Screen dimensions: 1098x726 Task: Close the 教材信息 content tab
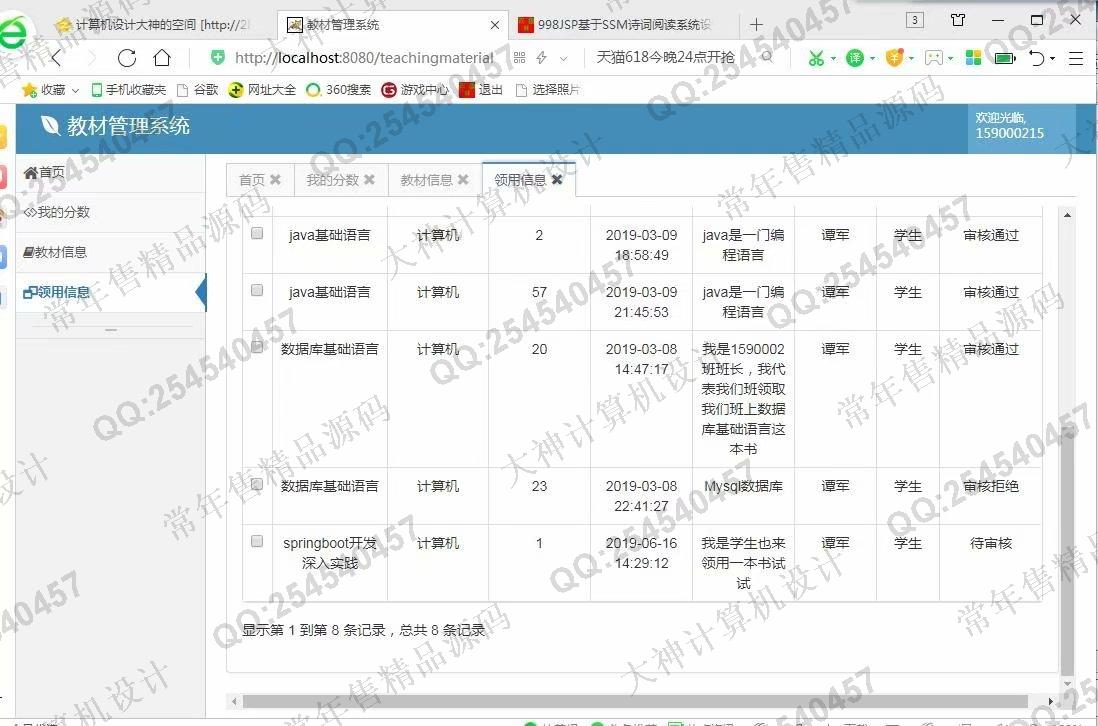coord(463,180)
